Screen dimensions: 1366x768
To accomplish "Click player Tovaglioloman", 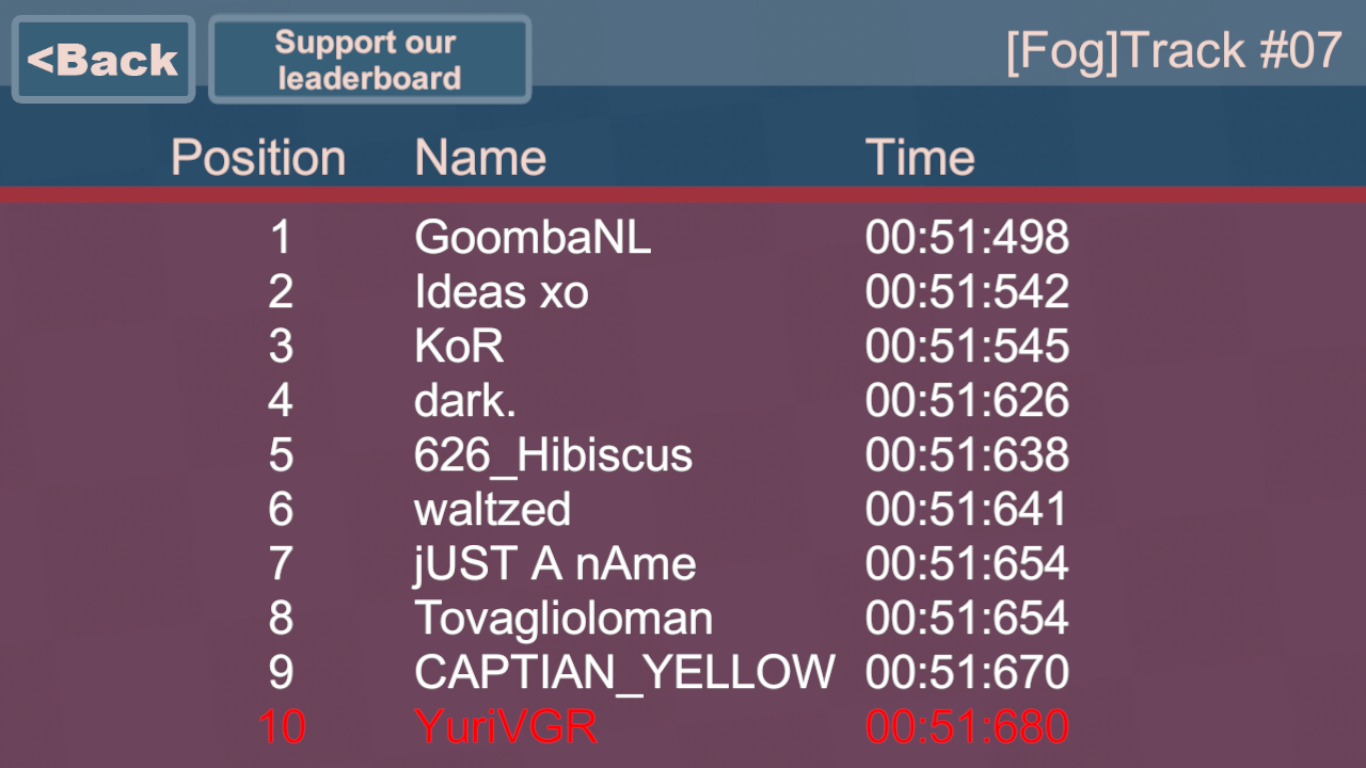I will [563, 618].
